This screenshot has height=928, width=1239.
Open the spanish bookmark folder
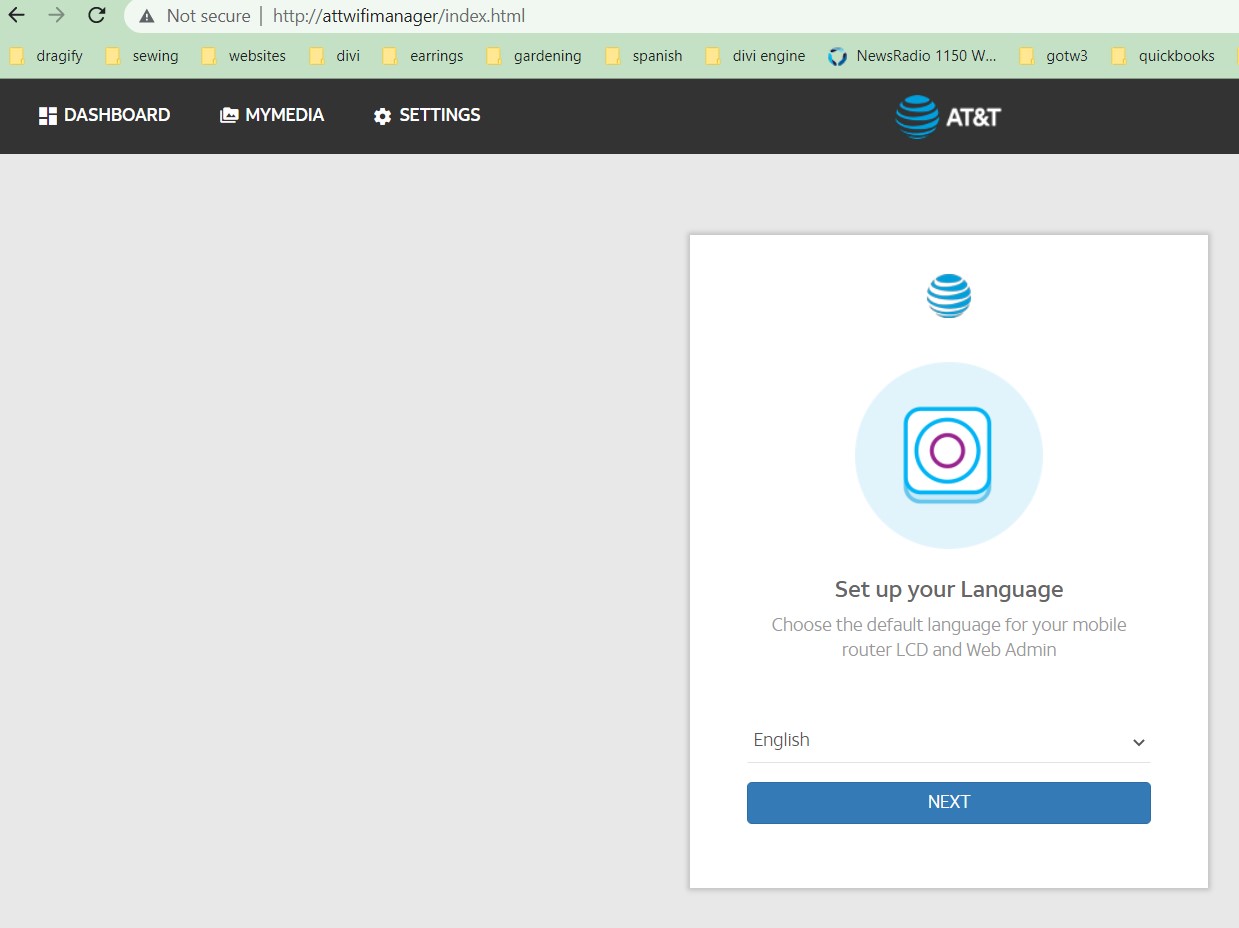coord(644,56)
